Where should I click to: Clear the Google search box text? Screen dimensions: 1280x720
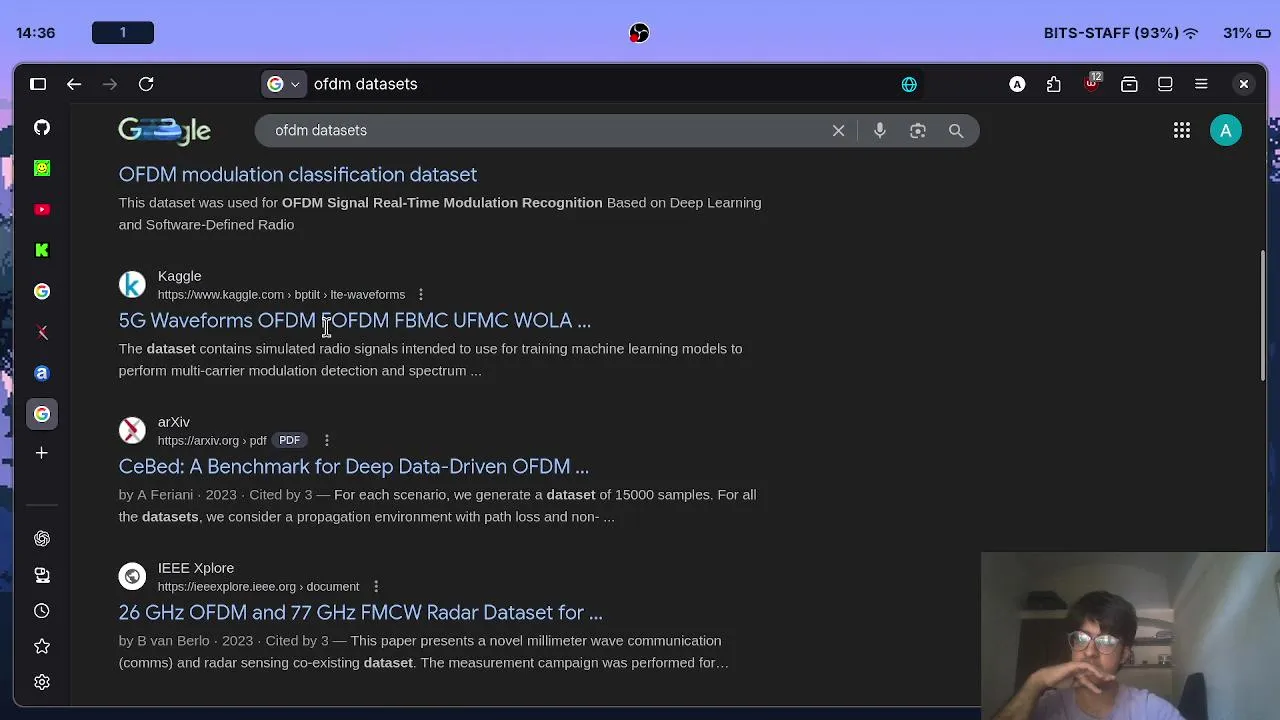coord(838,130)
